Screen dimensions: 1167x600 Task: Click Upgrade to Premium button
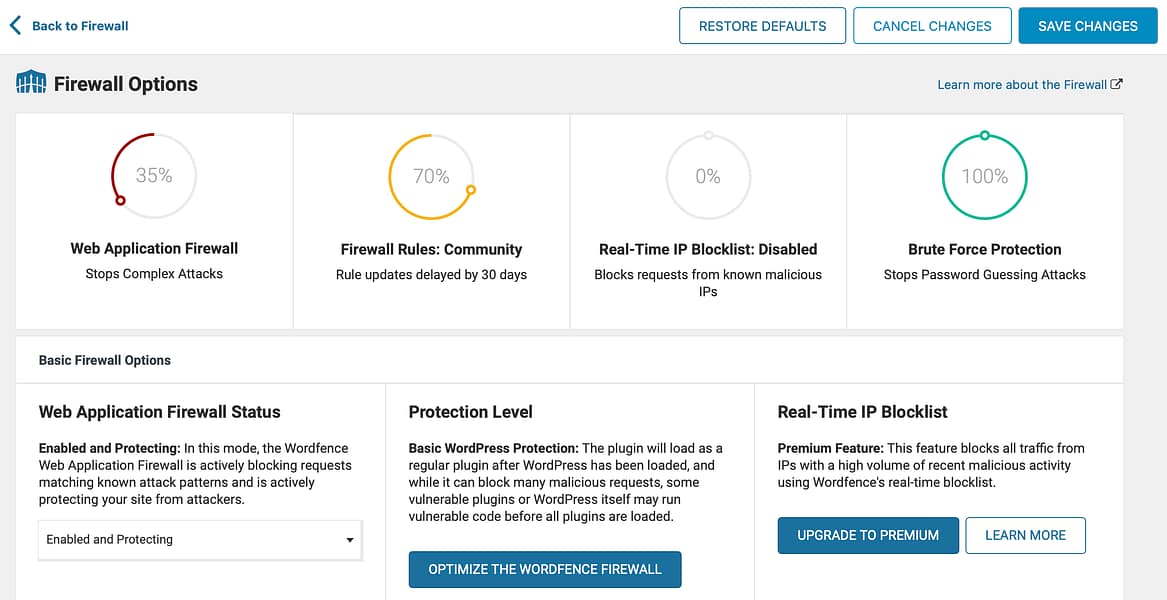(868, 535)
